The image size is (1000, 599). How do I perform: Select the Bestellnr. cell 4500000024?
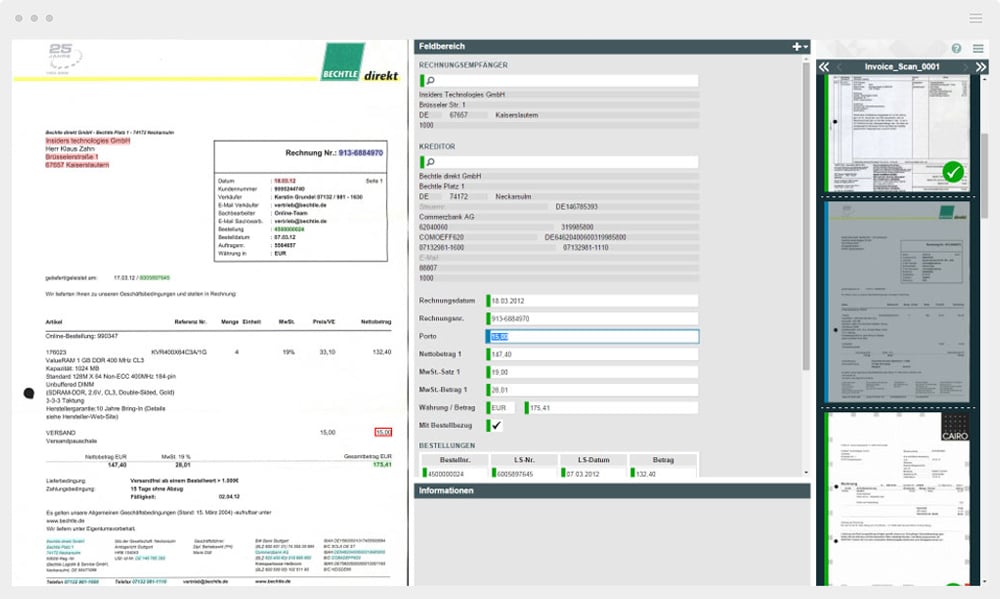coord(455,473)
